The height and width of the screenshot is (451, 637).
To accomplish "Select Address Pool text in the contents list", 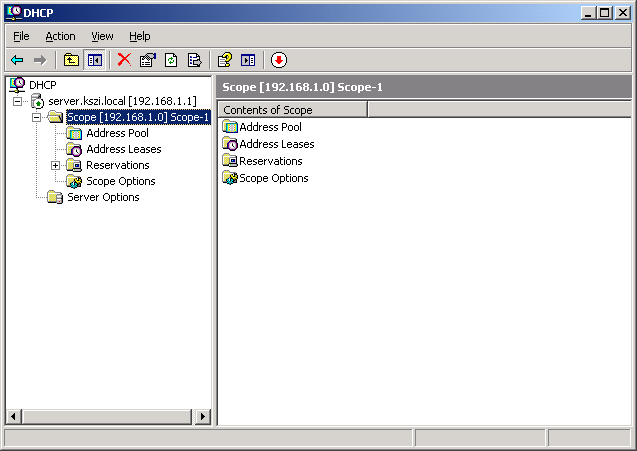I will [271, 127].
